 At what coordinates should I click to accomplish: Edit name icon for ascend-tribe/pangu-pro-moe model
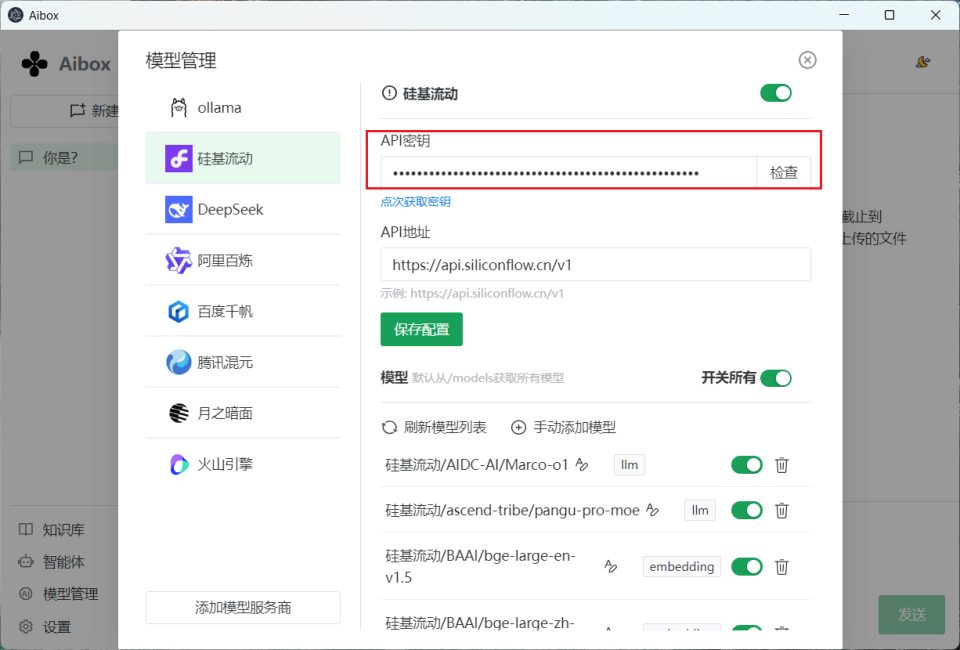[653, 510]
